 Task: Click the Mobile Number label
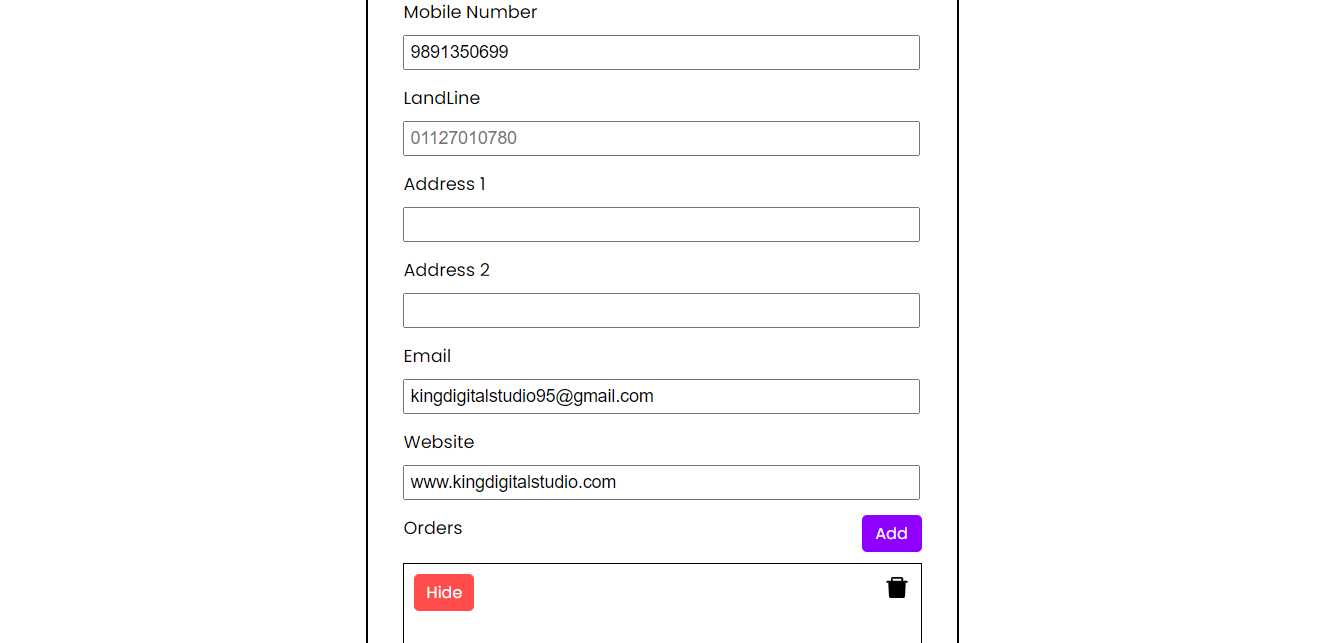click(470, 12)
